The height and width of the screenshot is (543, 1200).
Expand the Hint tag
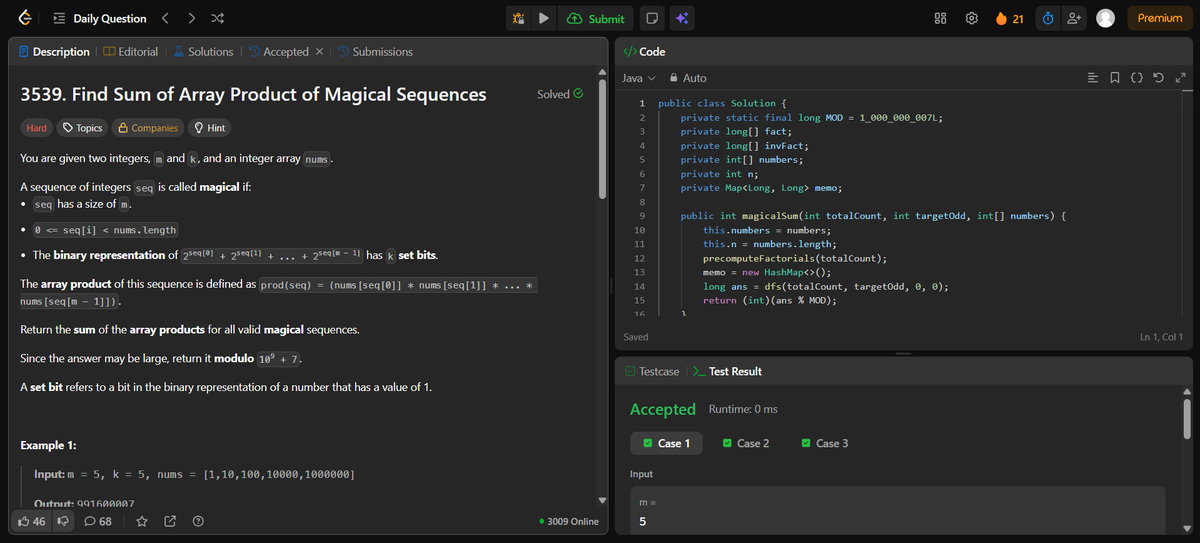pos(209,128)
